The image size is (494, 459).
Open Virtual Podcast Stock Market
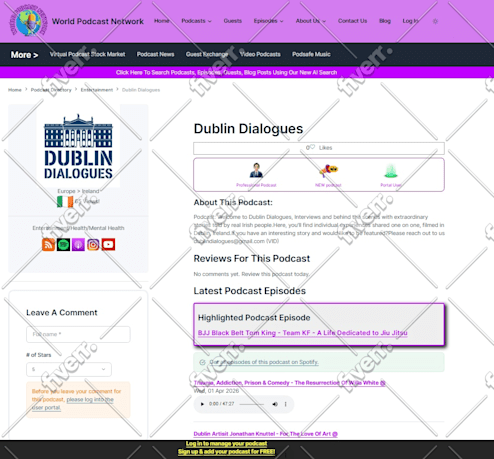88,54
